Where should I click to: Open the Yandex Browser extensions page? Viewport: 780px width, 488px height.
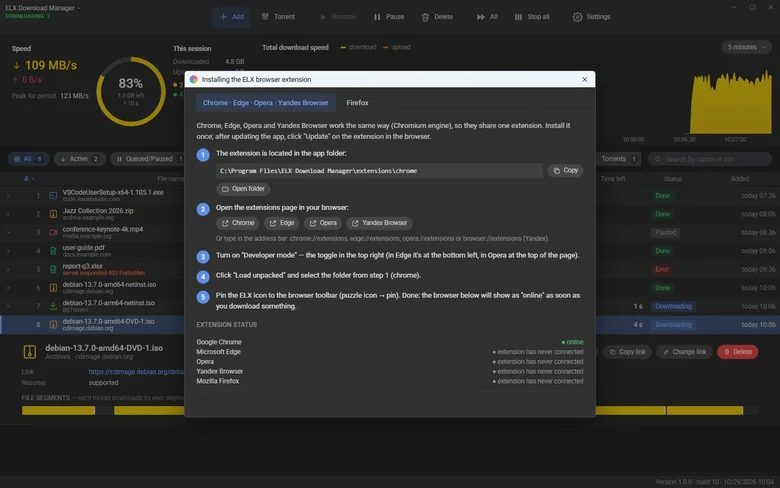[380, 223]
